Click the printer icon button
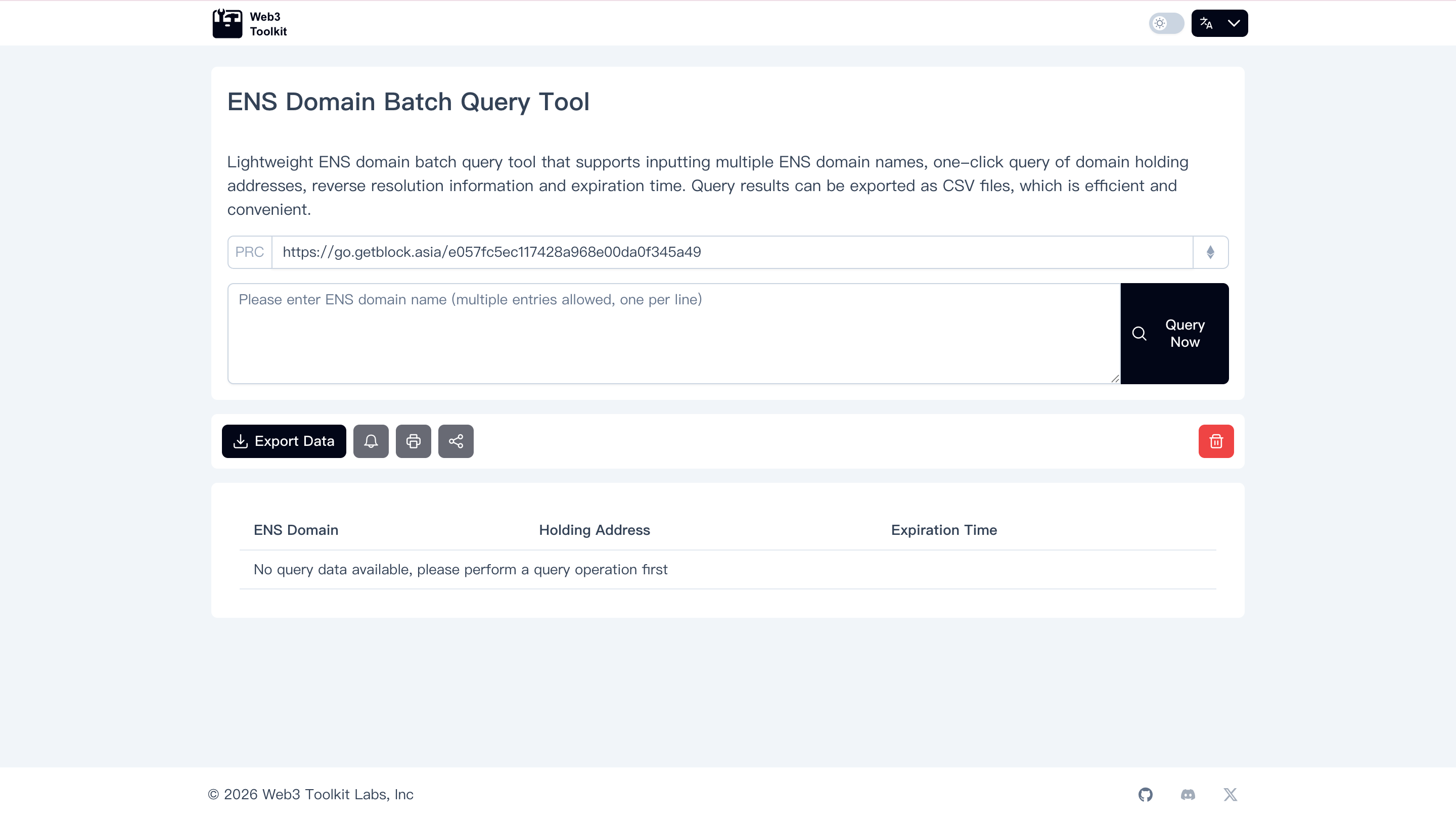 [x=413, y=441]
